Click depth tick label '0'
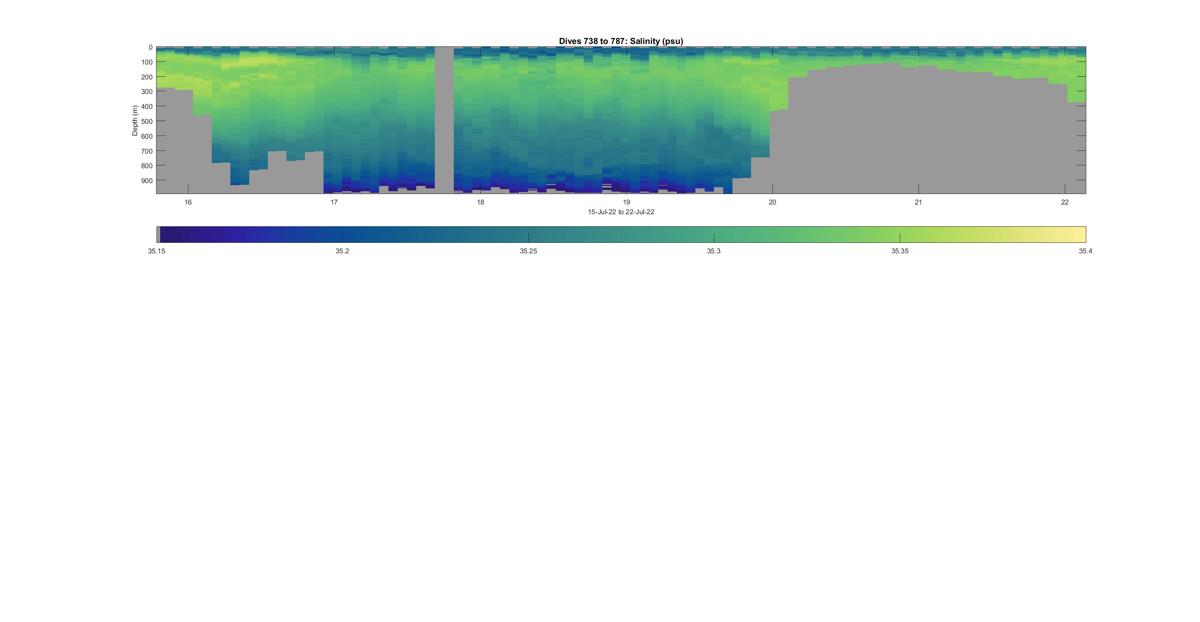 pyautogui.click(x=150, y=47)
